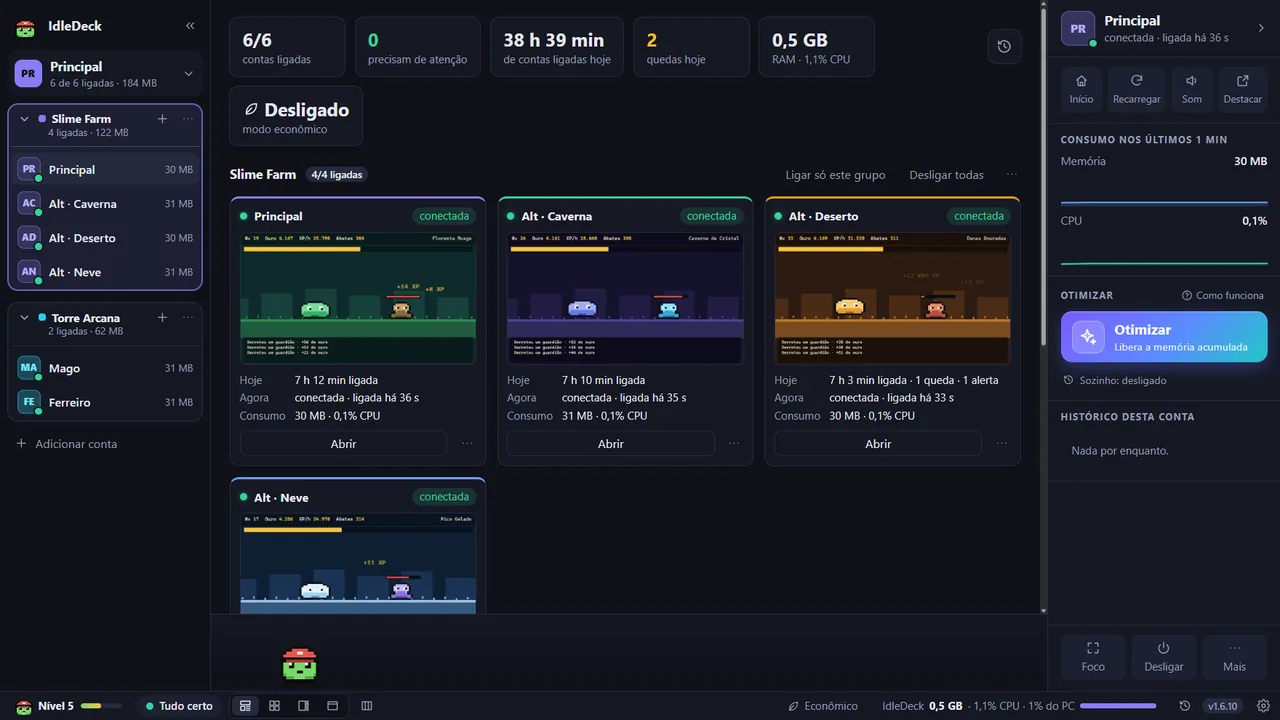Select the Alt · Neve account in the sidebar
Viewport: 1280px width, 720px height.
point(105,272)
